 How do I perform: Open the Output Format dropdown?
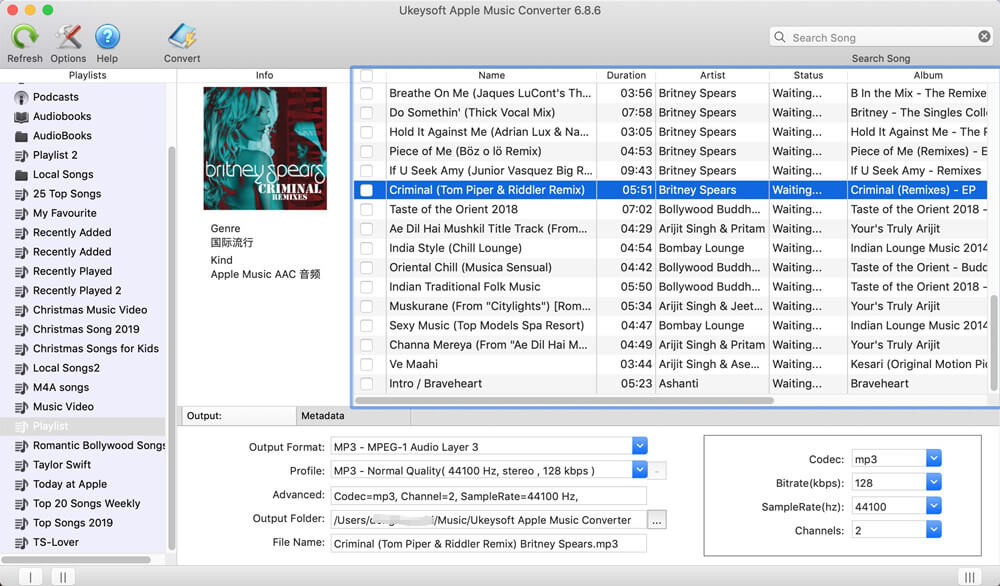(x=639, y=446)
